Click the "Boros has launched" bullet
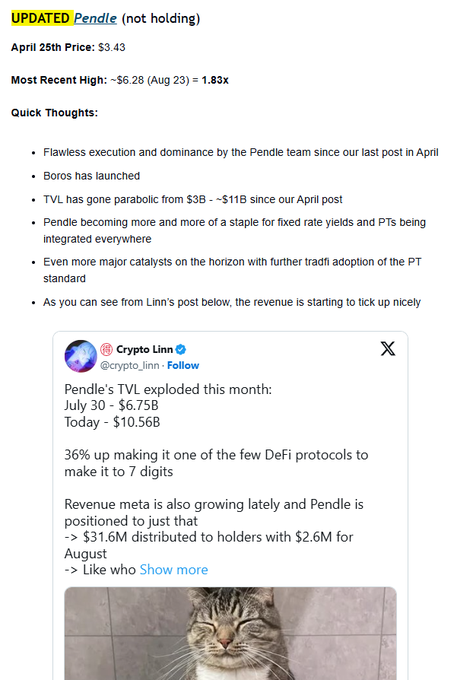 tap(91, 176)
